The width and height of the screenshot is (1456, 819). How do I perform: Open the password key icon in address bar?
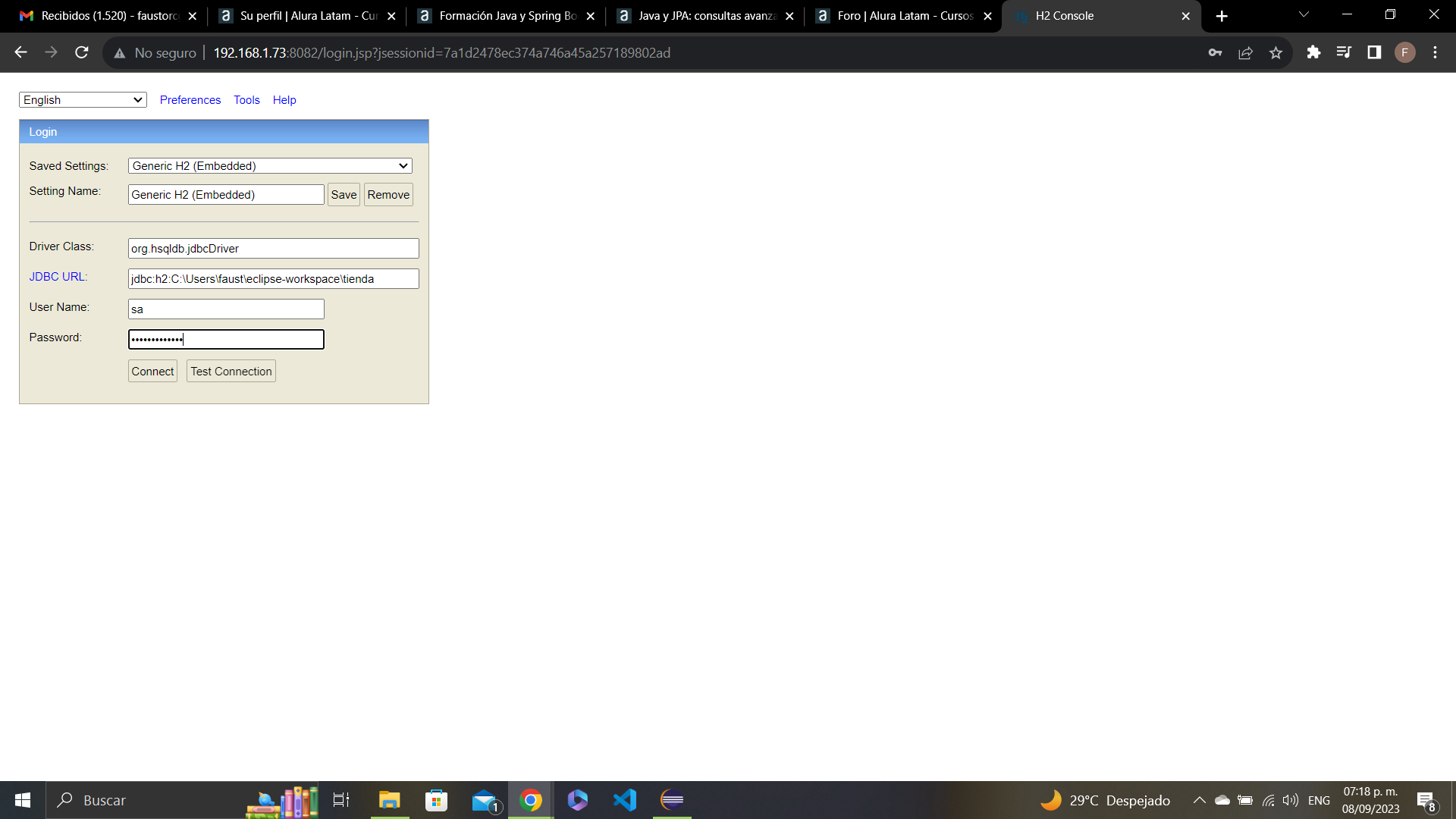[x=1215, y=52]
